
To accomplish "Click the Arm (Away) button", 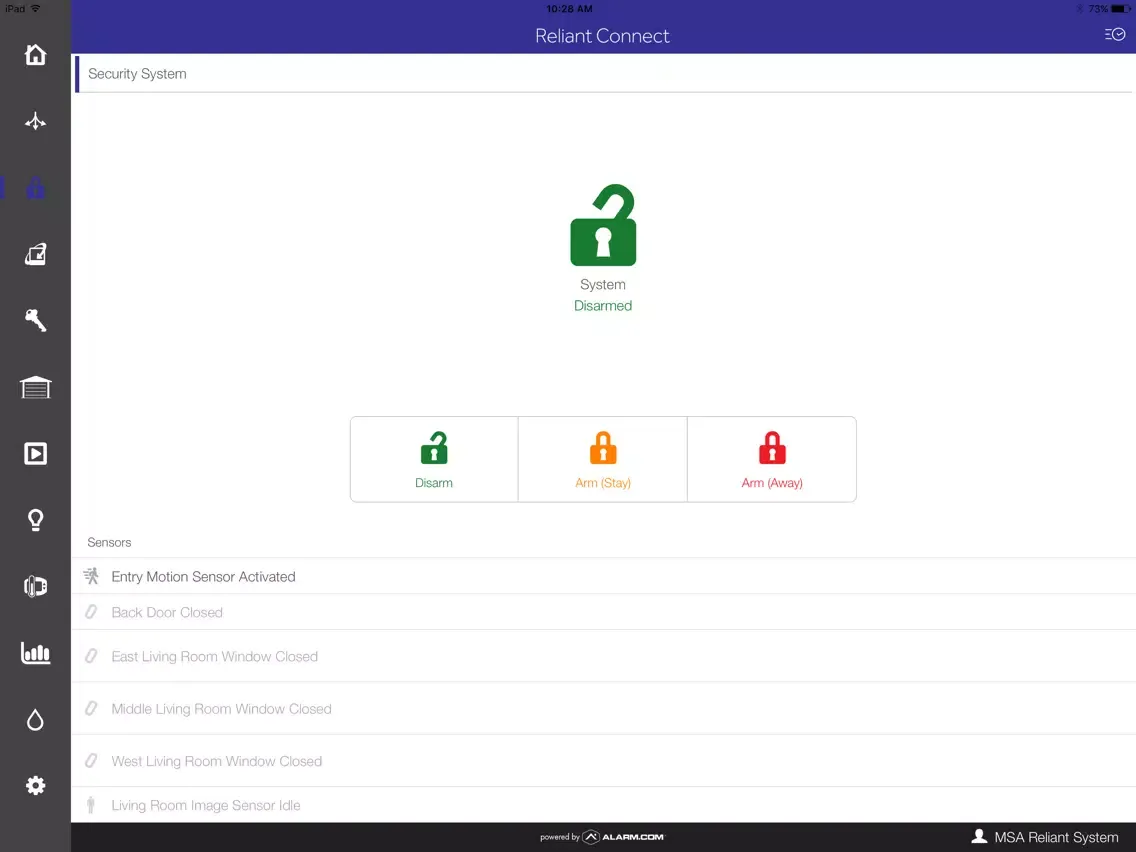I will pyautogui.click(x=772, y=459).
